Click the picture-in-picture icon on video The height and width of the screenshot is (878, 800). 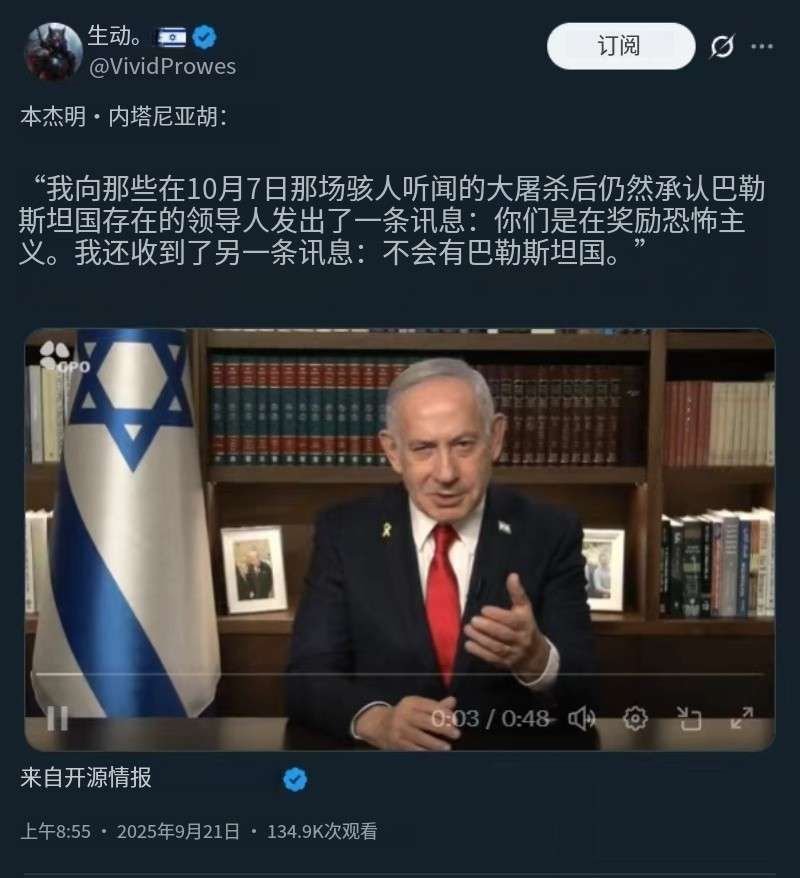click(x=689, y=718)
